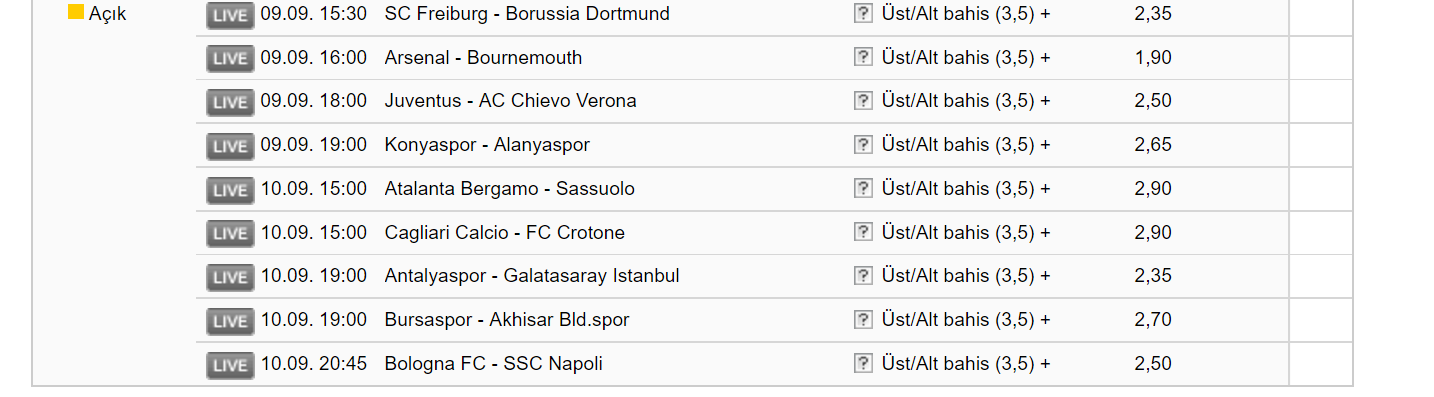Click the LIVE badge for SC Freiburg match
Image resolution: width=1434 pixels, height=397 pixels.
230,15
